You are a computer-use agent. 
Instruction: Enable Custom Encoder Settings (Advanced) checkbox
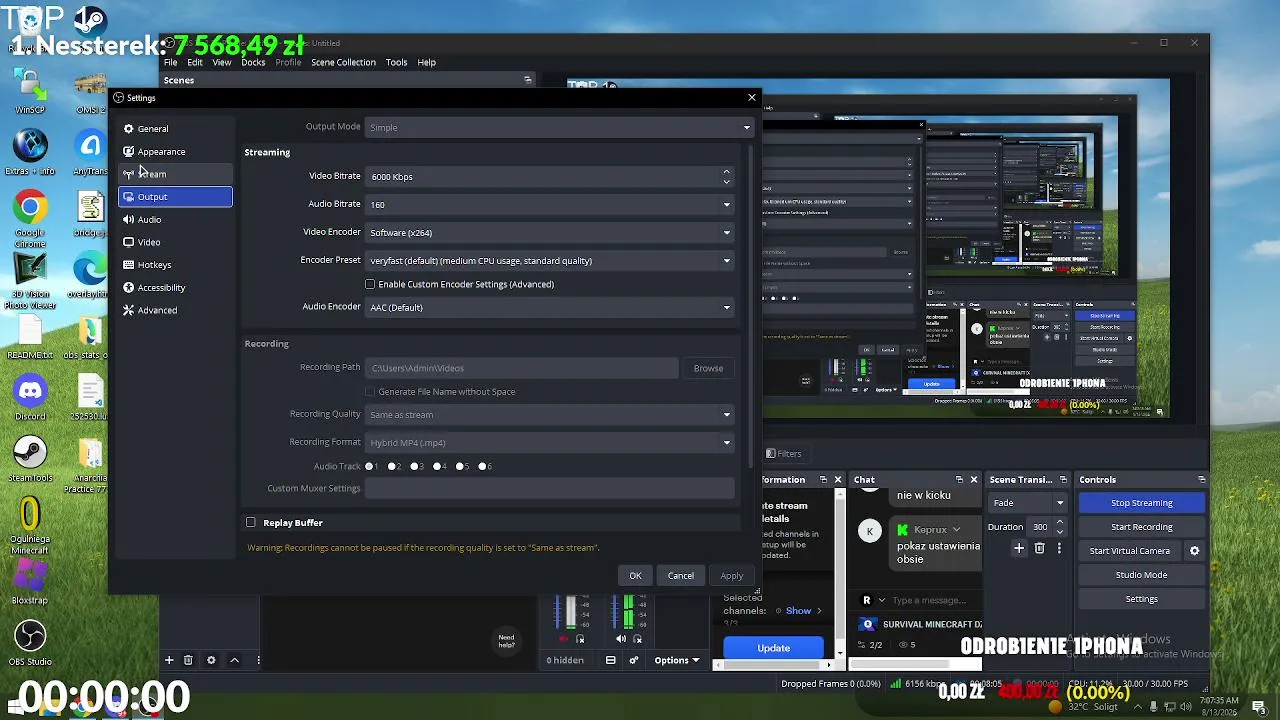(370, 284)
